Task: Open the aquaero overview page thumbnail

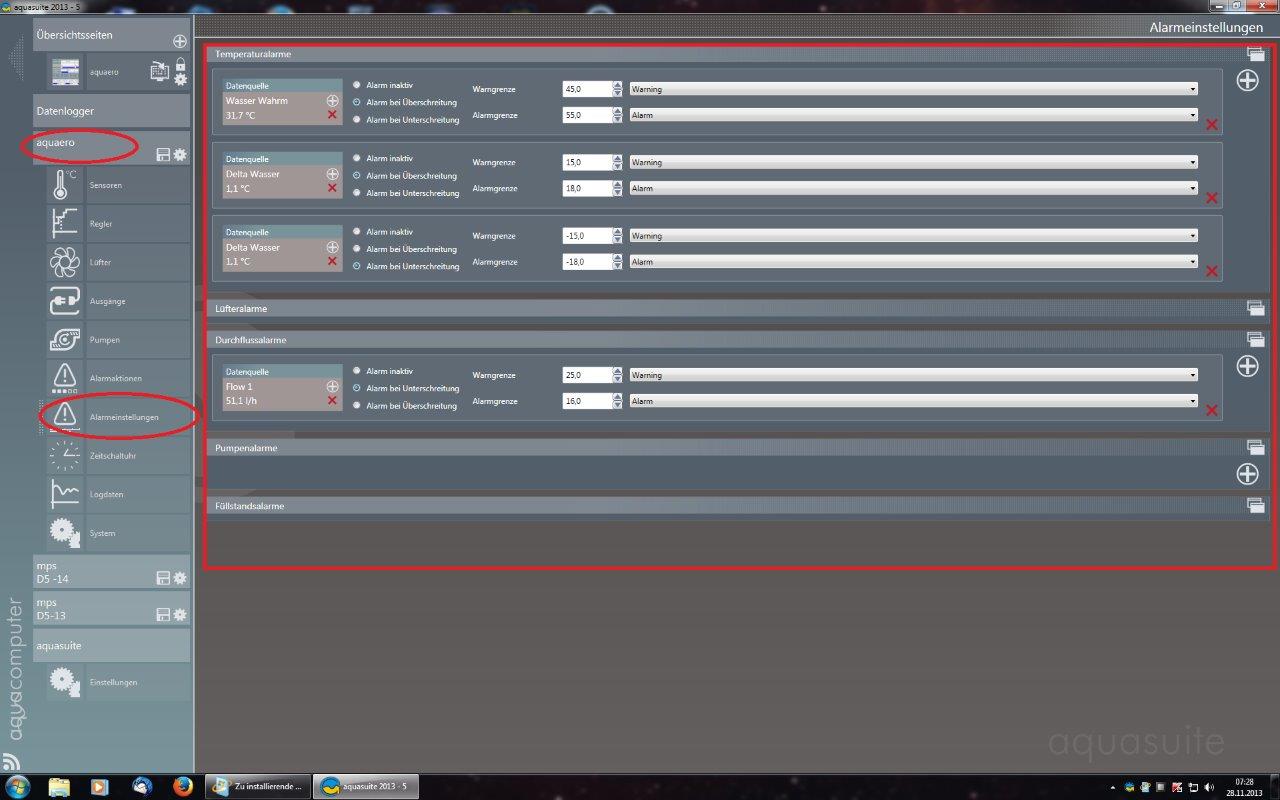Action: (x=67, y=71)
